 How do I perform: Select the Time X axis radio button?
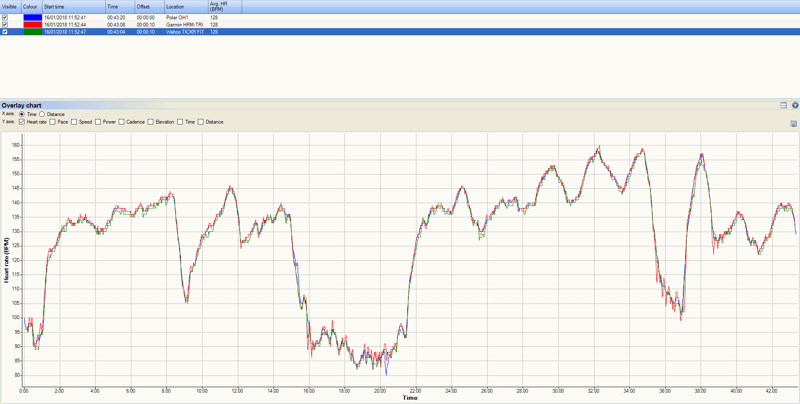pos(22,114)
